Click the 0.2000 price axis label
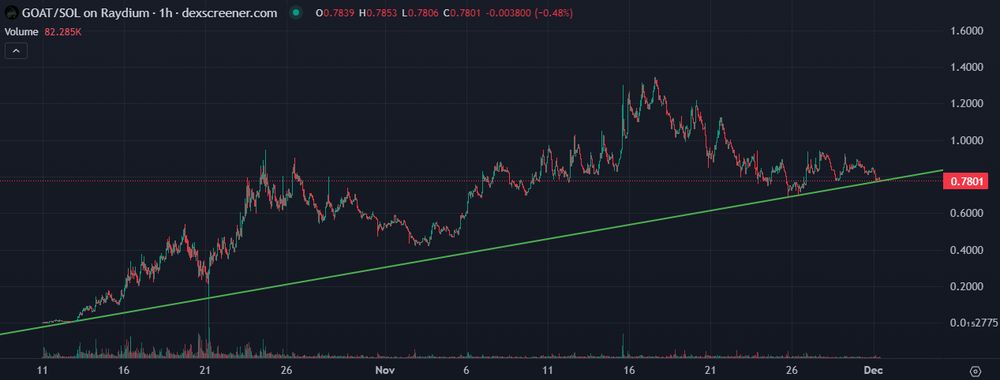 tap(966, 287)
